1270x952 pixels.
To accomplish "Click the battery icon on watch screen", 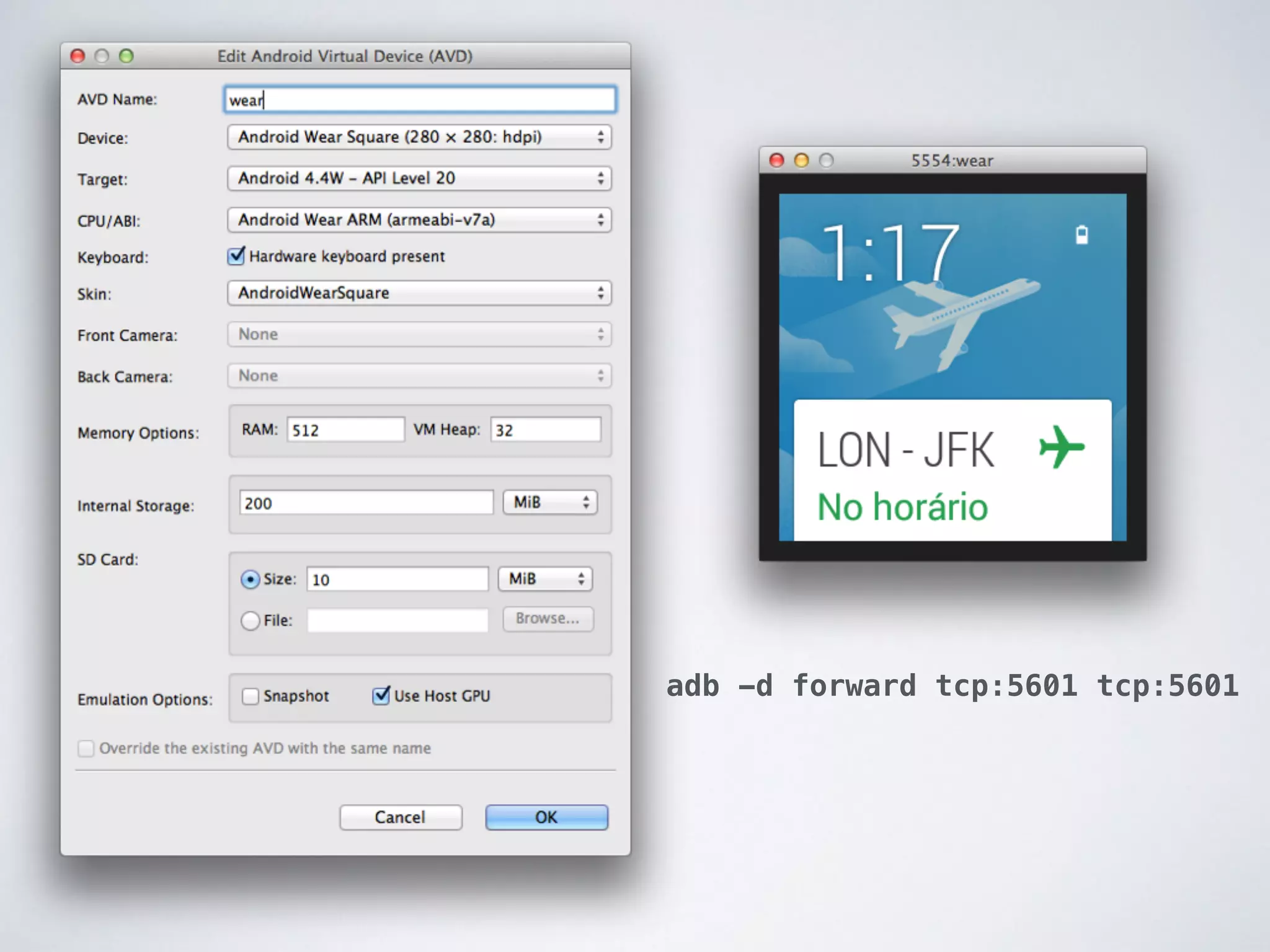I will (x=1081, y=235).
